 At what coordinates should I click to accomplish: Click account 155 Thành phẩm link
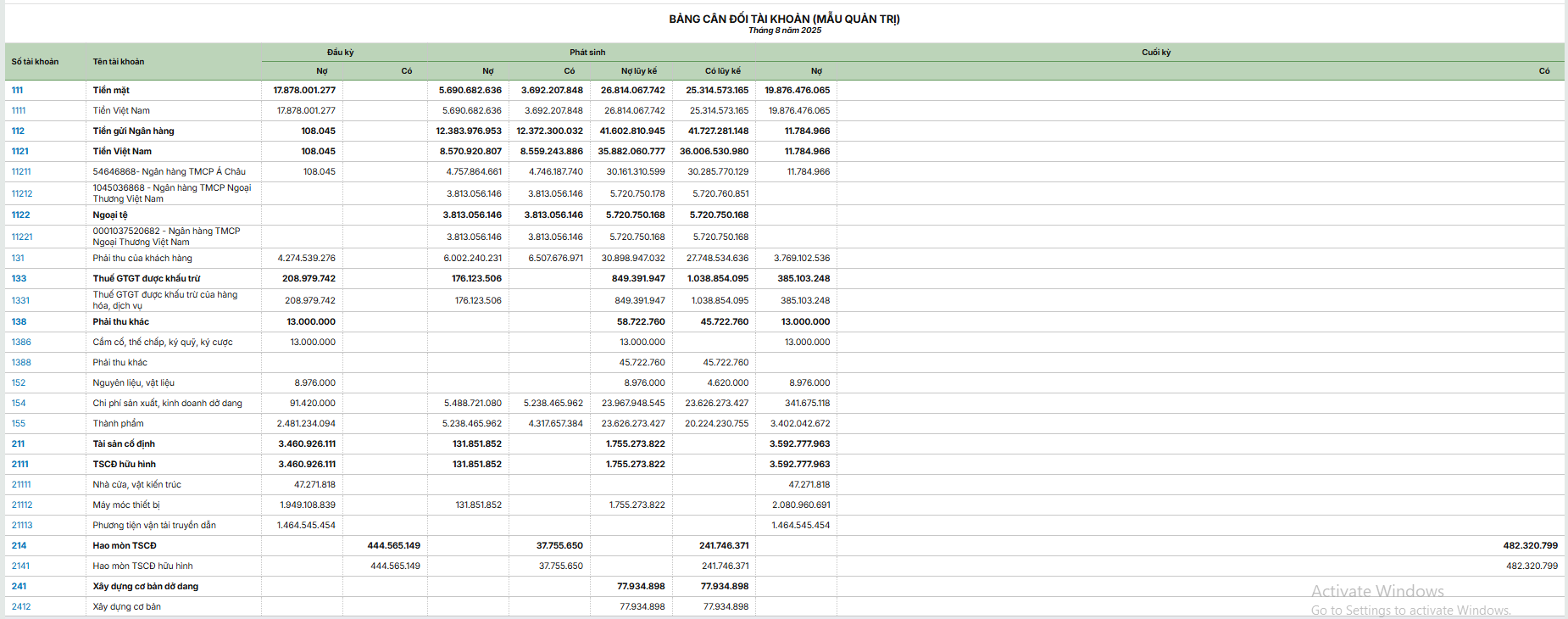click(19, 424)
